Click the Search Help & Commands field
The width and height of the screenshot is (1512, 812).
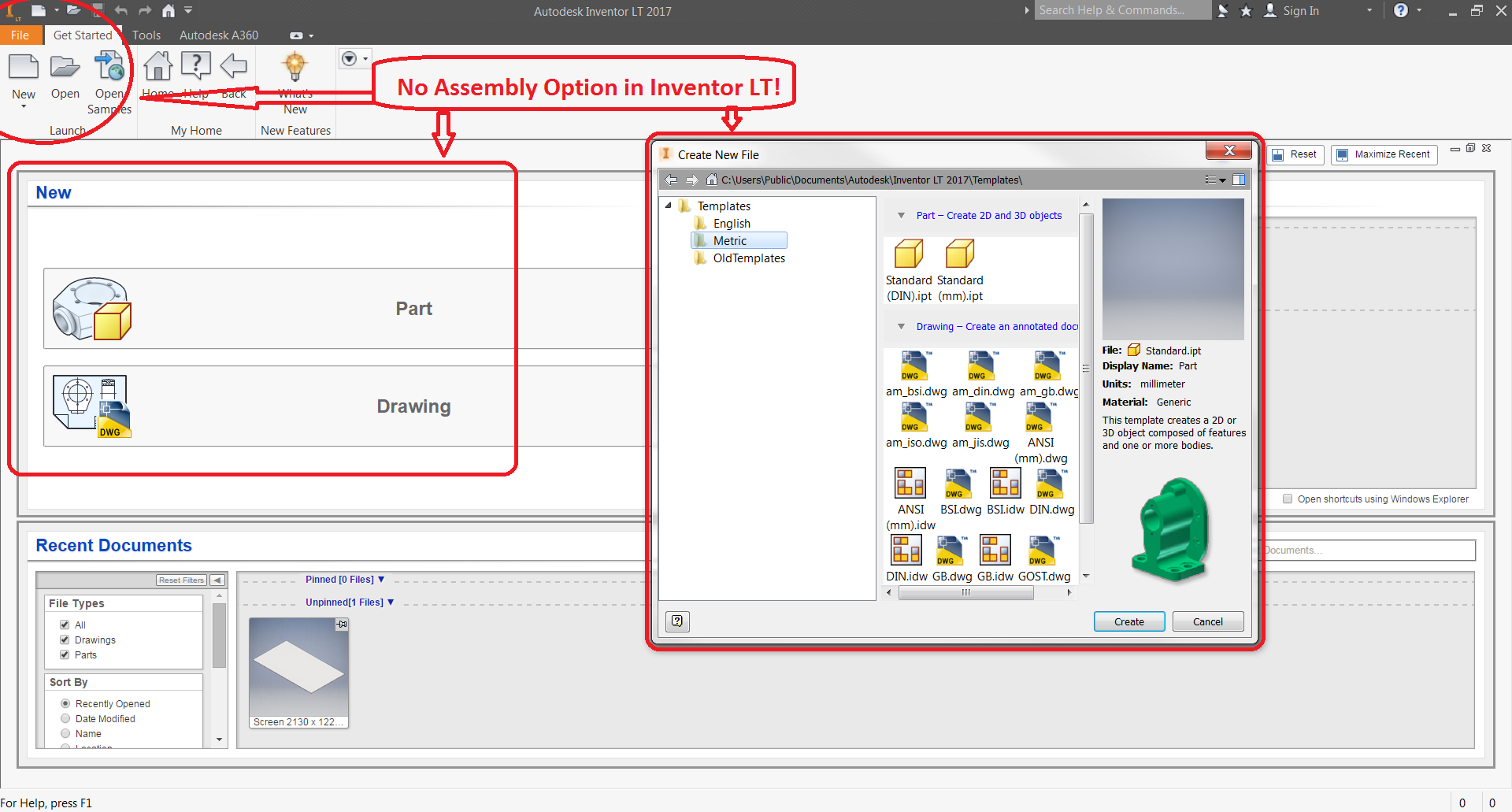1122,10
